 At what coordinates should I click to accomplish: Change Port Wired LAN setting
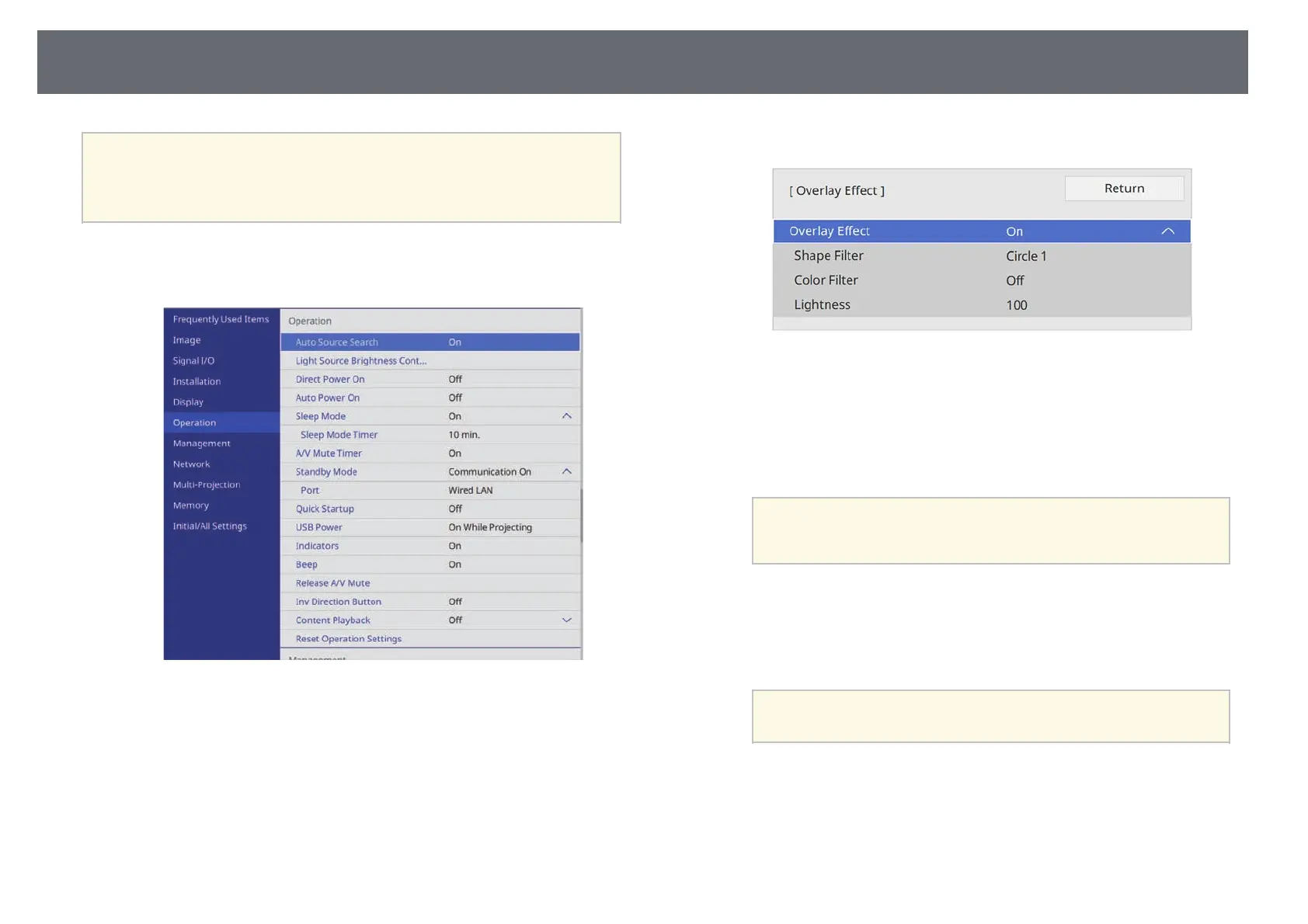point(430,491)
